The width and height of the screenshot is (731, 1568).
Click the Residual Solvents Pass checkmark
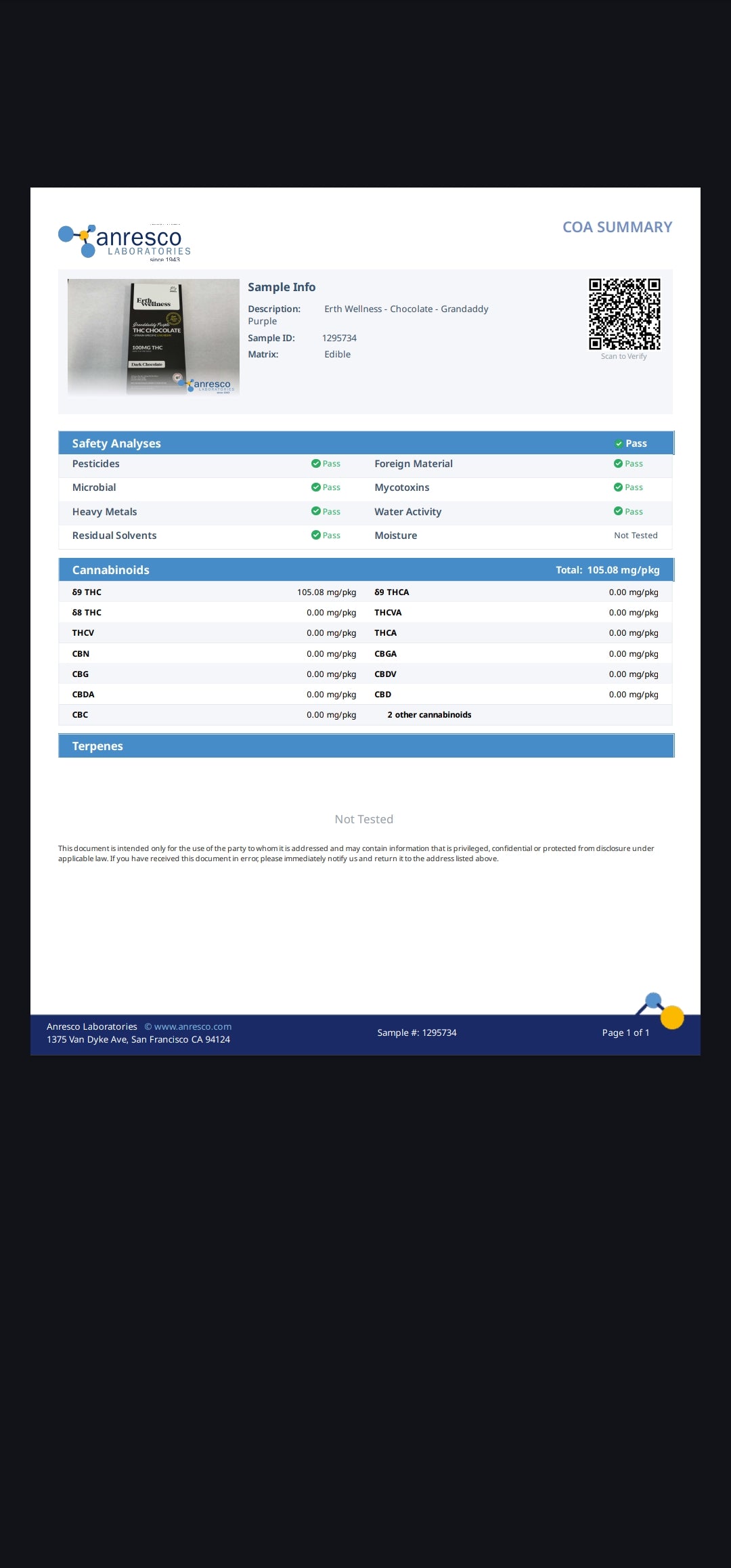click(316, 536)
